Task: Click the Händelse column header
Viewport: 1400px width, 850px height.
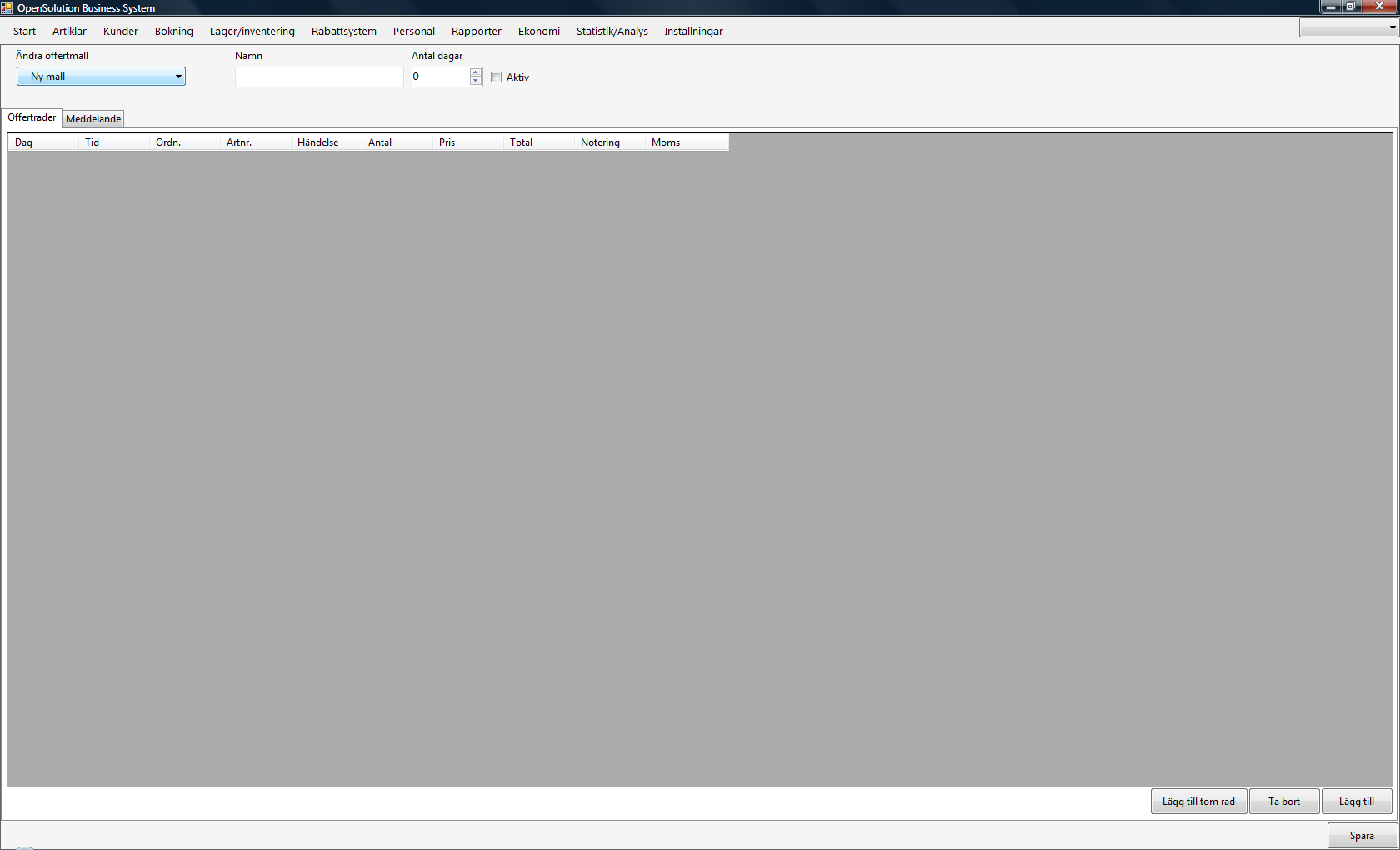Action: [327, 142]
